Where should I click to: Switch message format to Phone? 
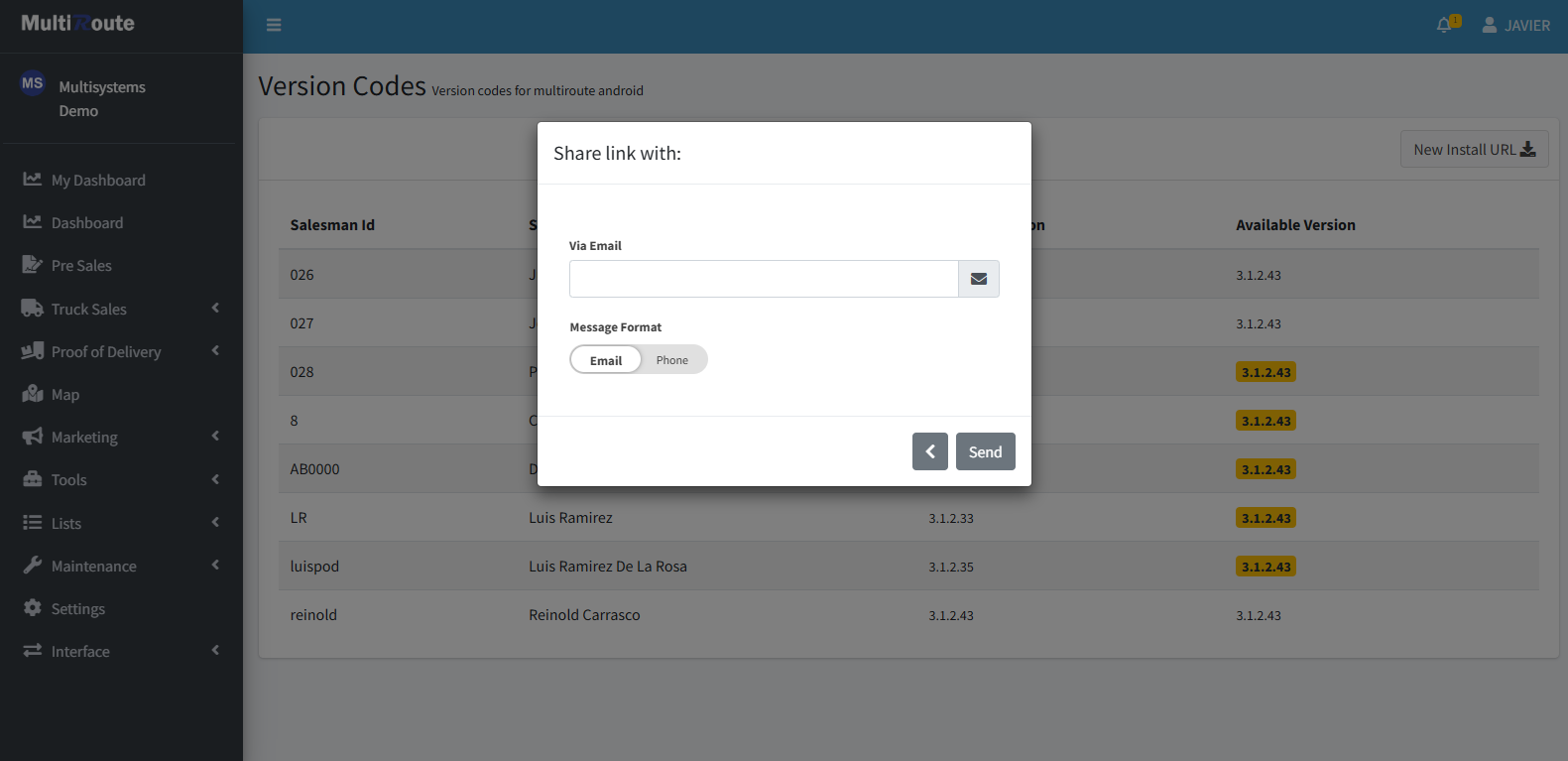(x=671, y=360)
